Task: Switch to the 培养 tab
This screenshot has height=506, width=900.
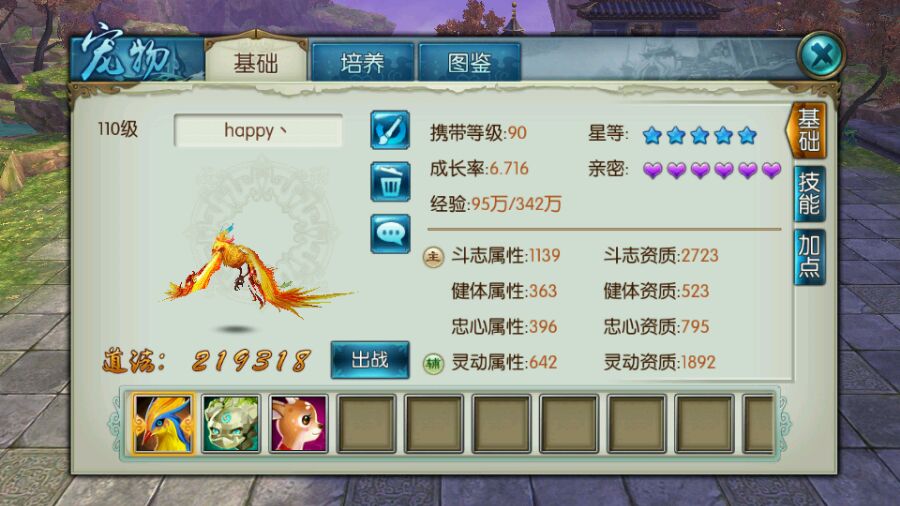Action: [x=362, y=62]
